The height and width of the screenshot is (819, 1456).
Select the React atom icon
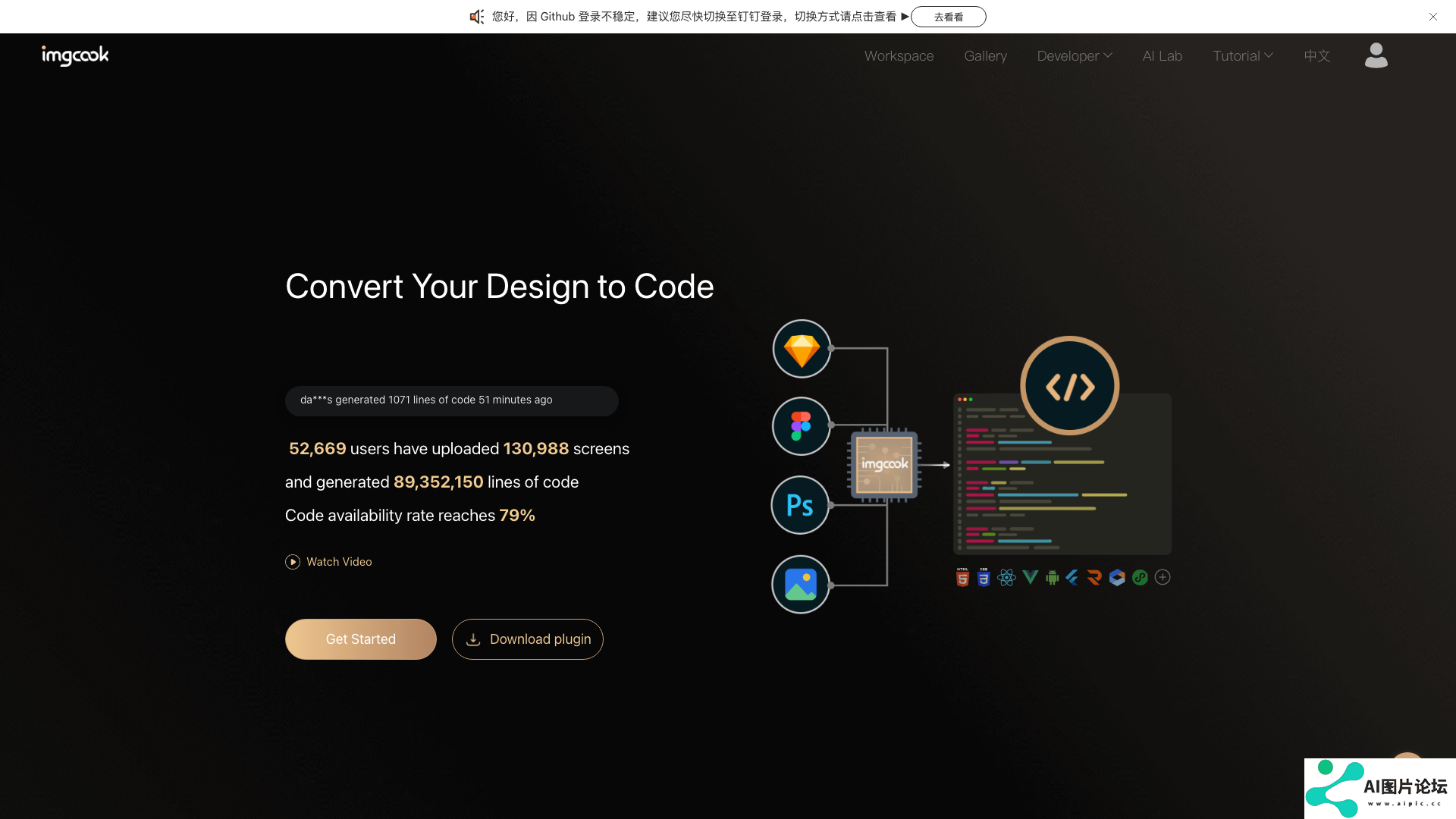click(1006, 578)
